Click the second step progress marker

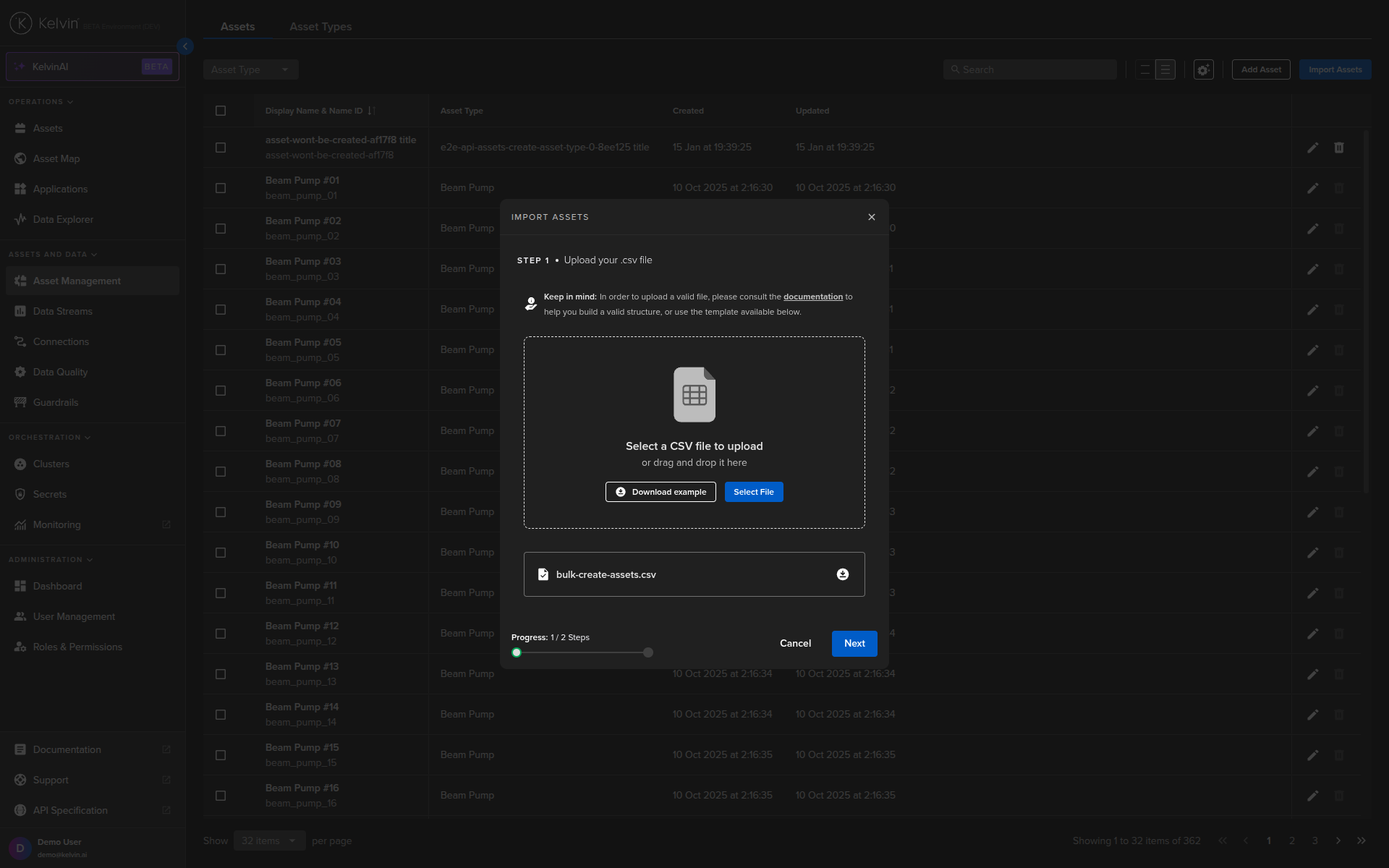(648, 652)
